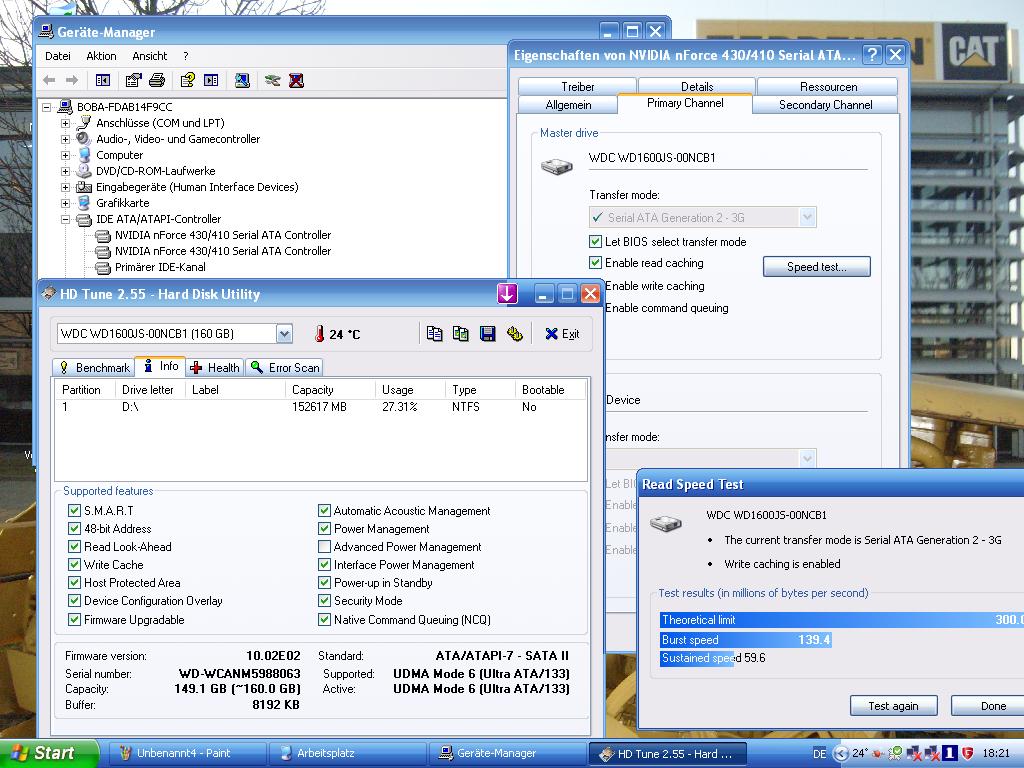The height and width of the screenshot is (768, 1024).
Task: Select Primärer IDE-Kanal tree item
Action: coord(160,267)
